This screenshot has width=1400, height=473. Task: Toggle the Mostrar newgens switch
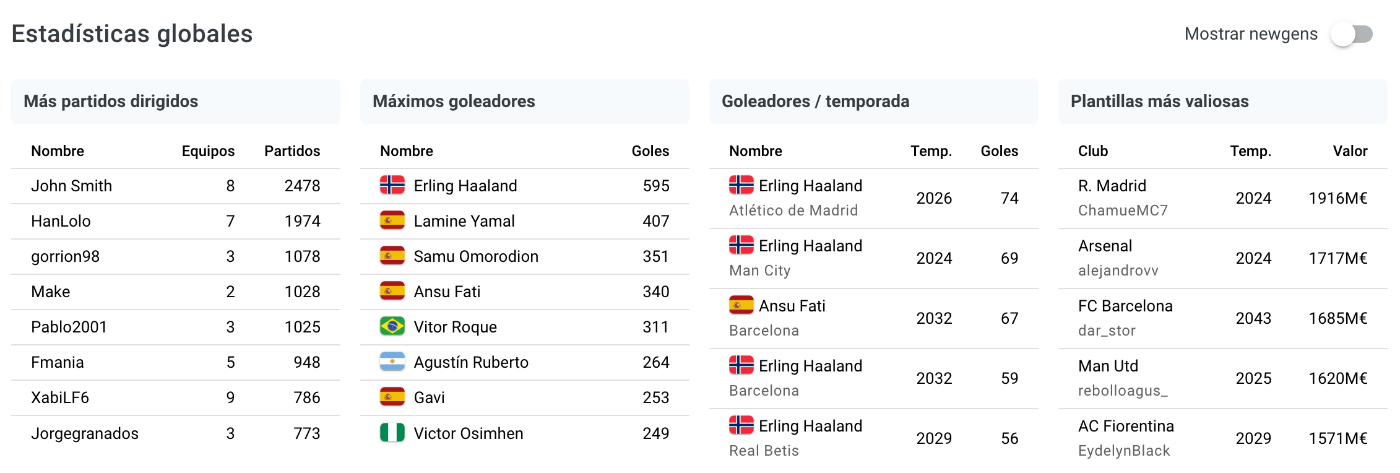pyautogui.click(x=1351, y=34)
